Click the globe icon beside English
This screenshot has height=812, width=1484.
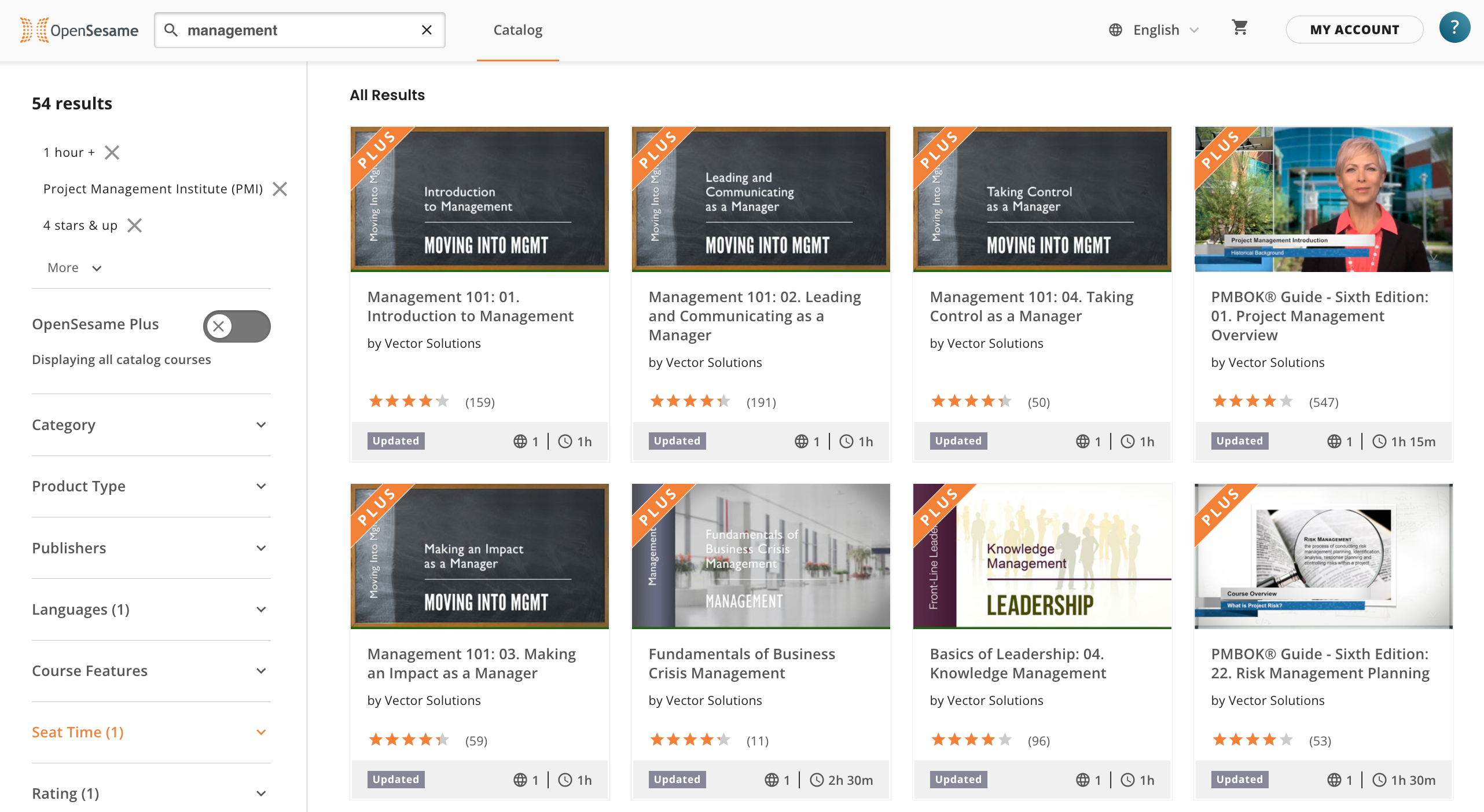point(1115,30)
